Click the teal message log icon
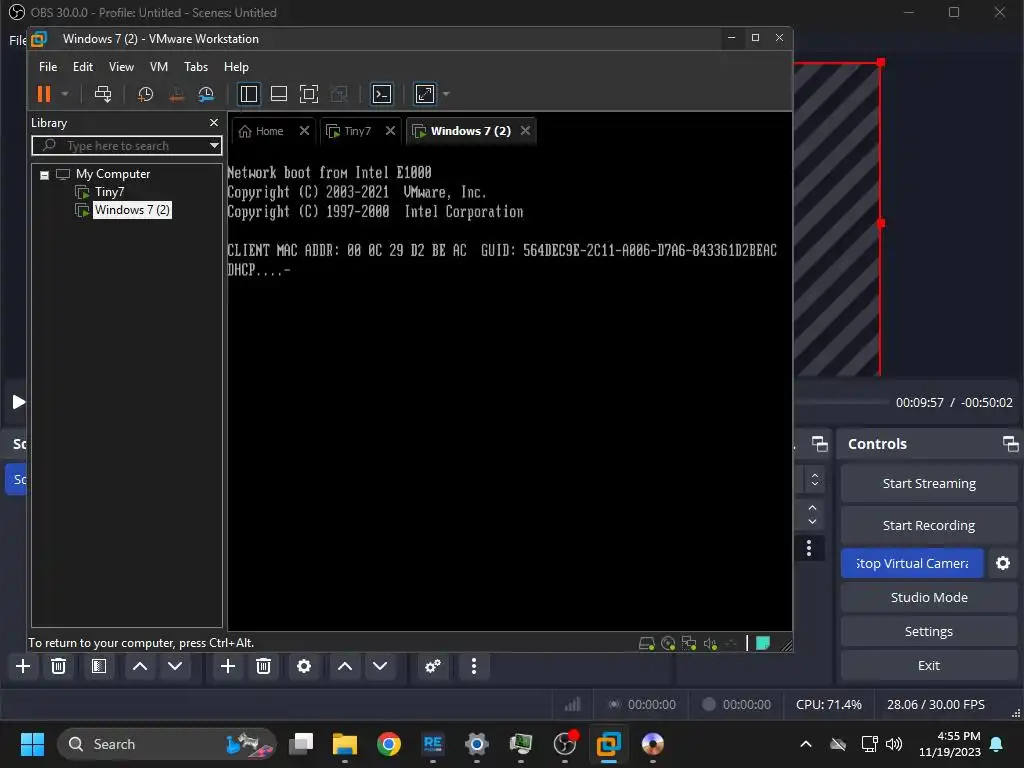Image resolution: width=1024 pixels, height=768 pixels. pyautogui.click(x=763, y=643)
